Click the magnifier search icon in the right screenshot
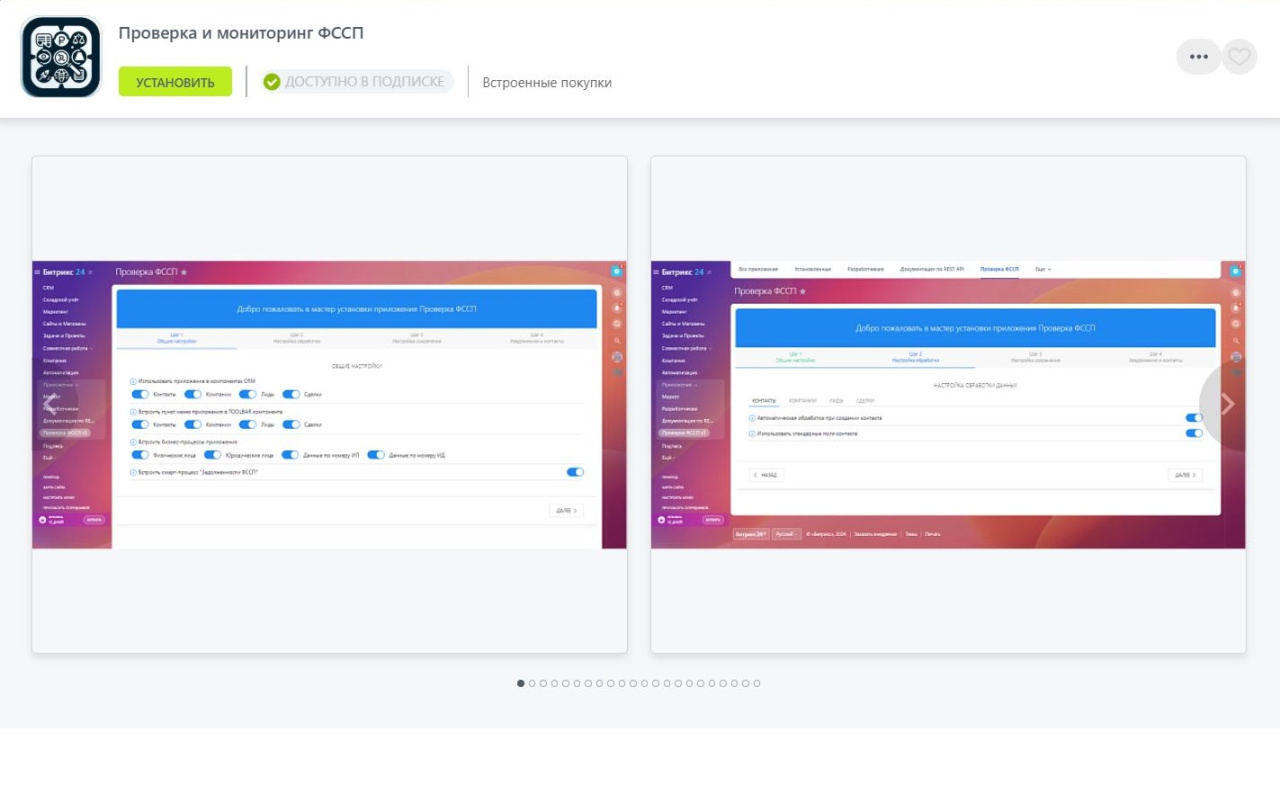 coord(1235,341)
